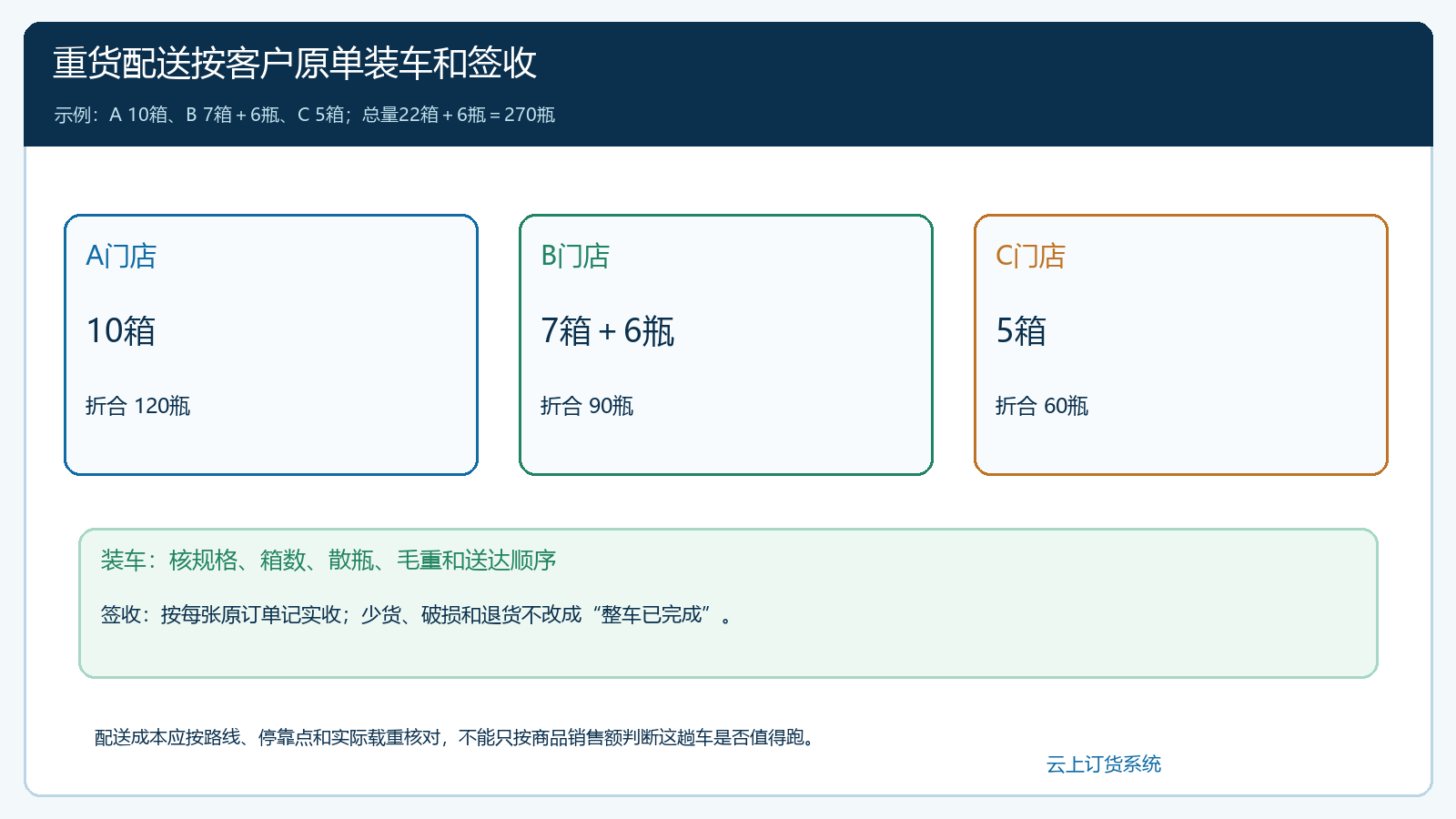Click the example subtitle with 总量22箱

tap(304, 115)
